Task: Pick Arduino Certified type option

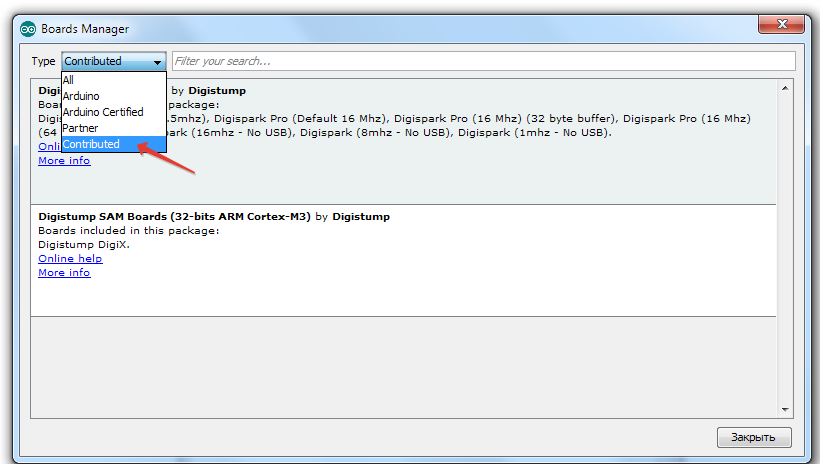Action: coord(114,112)
